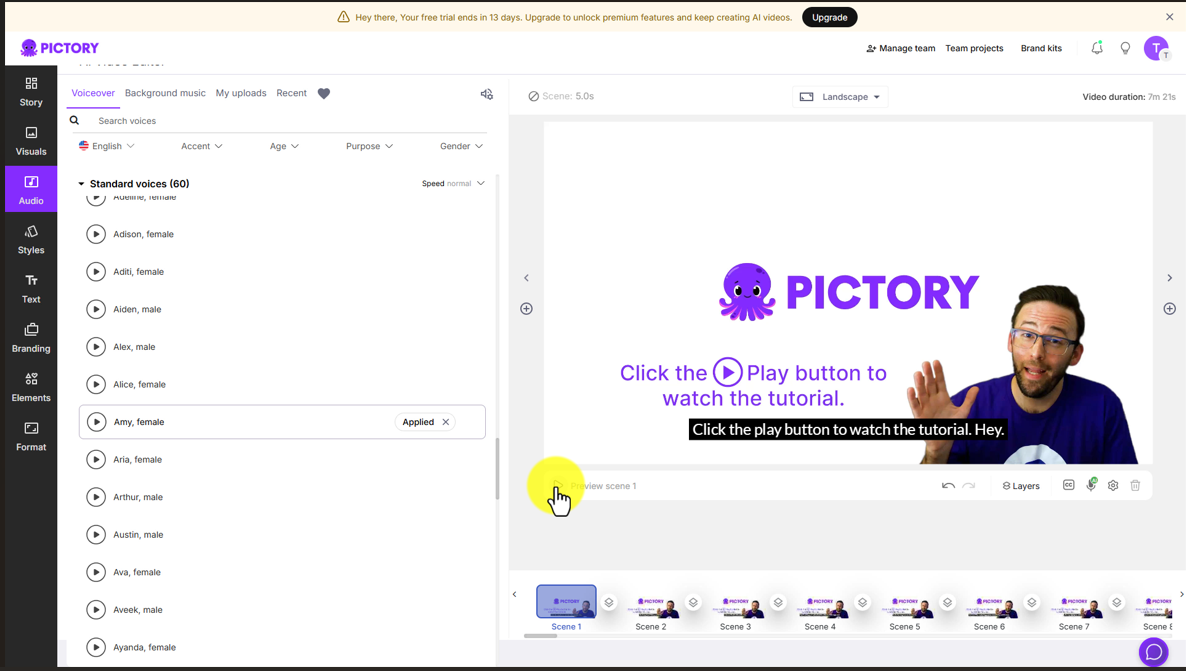The height and width of the screenshot is (671, 1186).
Task: Open the Styles panel in sidebar
Action: pos(31,239)
